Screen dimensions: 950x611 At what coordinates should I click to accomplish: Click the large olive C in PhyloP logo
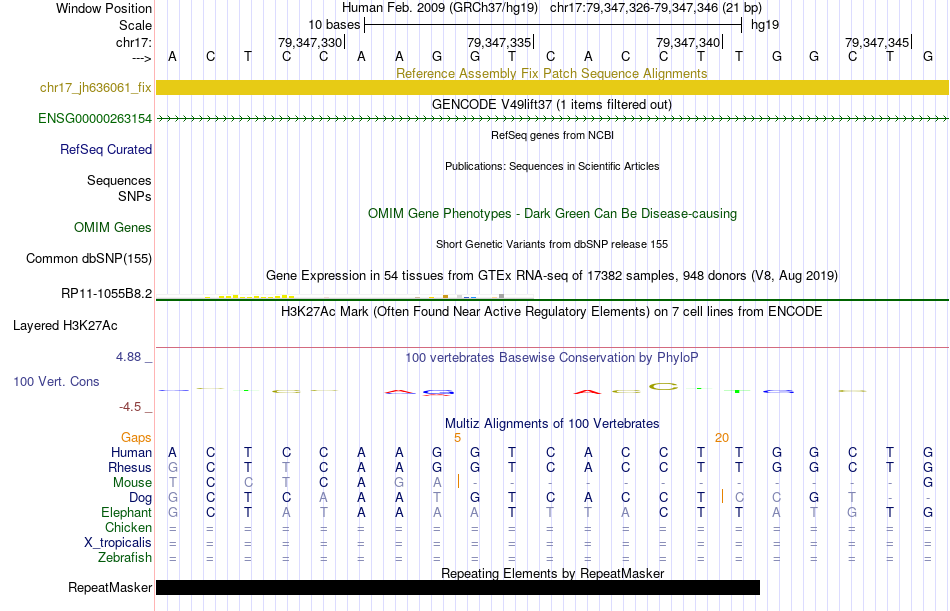663,386
